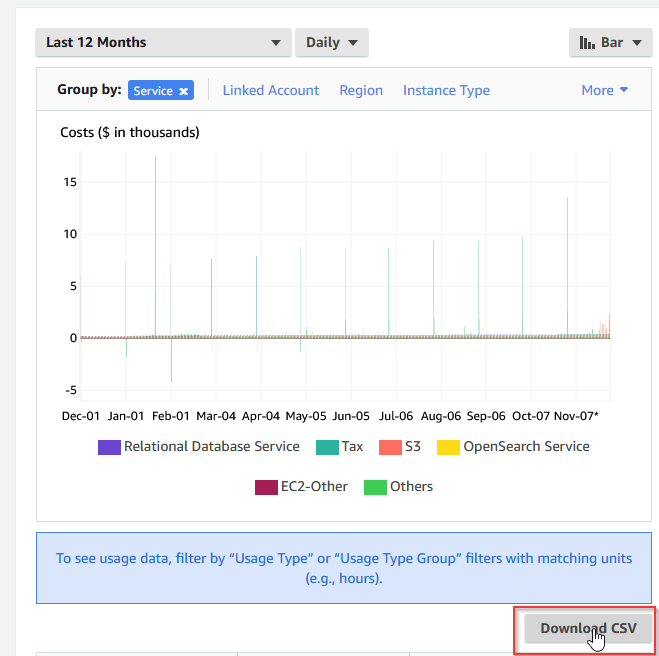Click the tallest green bar after Jan-01
Screen dimensions: 659x656
156,247
